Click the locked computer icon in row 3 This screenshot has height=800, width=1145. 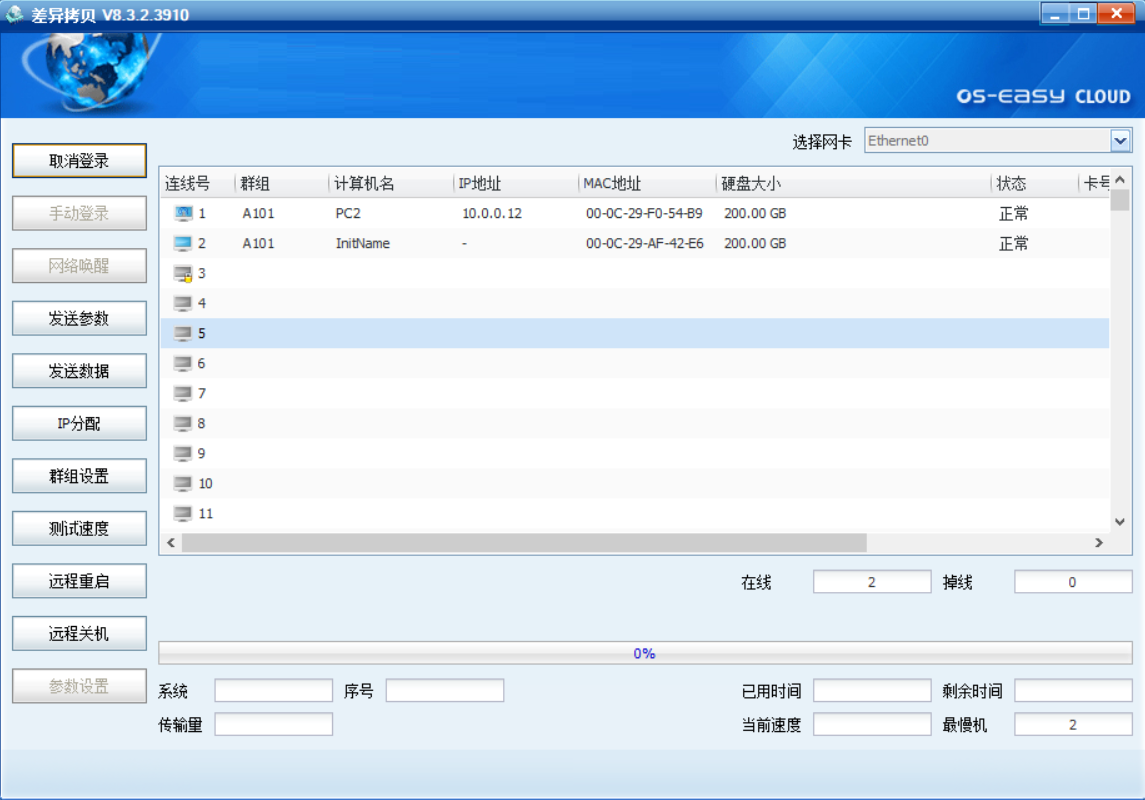(x=183, y=274)
